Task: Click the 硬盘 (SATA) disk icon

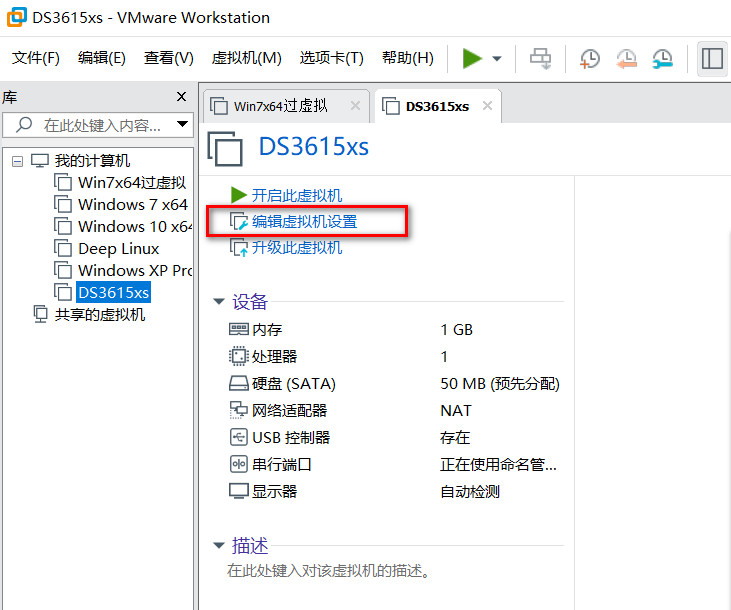Action: click(239, 383)
